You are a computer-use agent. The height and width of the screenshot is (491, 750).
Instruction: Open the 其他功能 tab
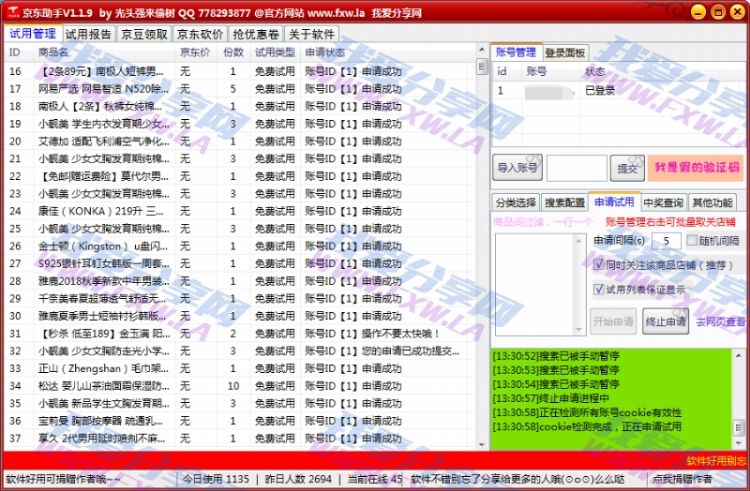[x=712, y=203]
